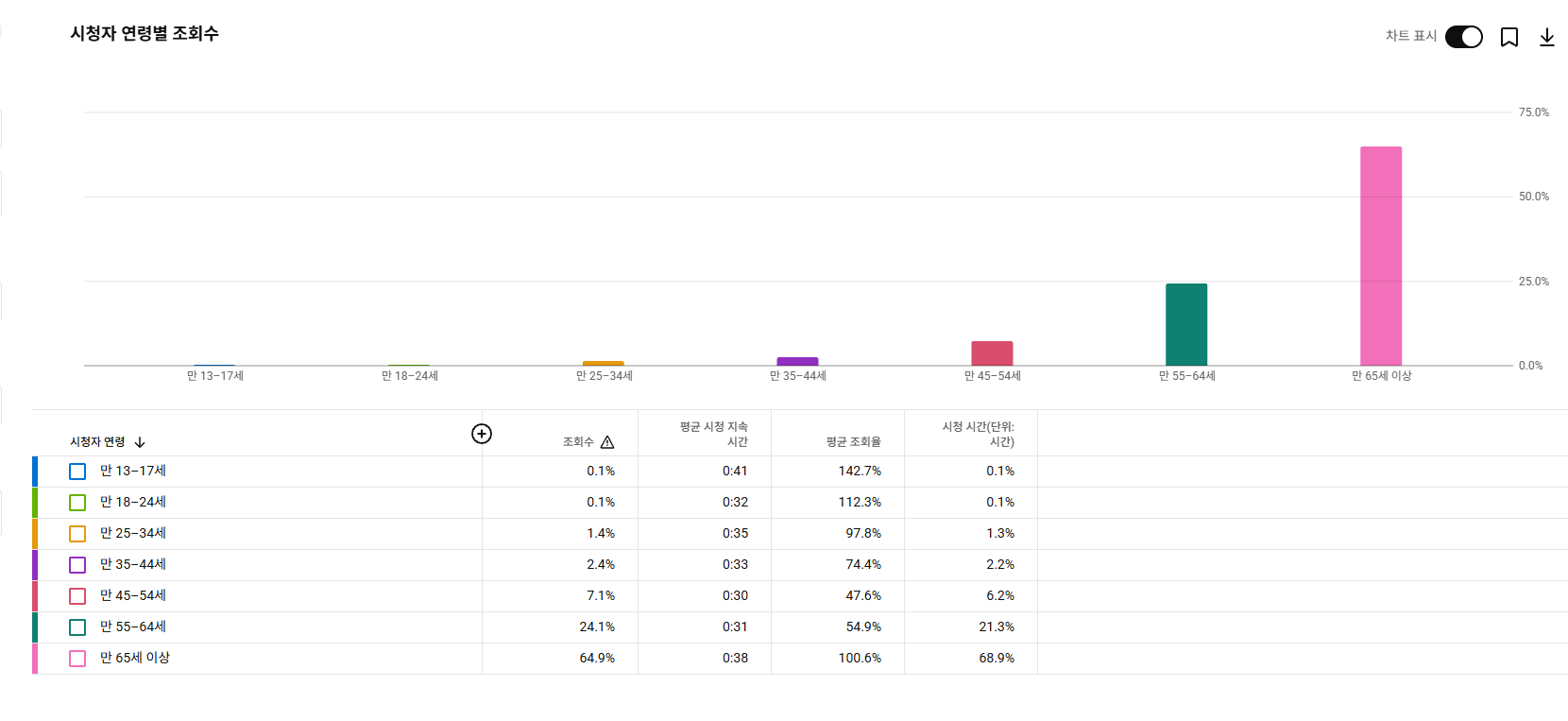
Task: Add a metric with plus circle icon
Action: click(482, 434)
